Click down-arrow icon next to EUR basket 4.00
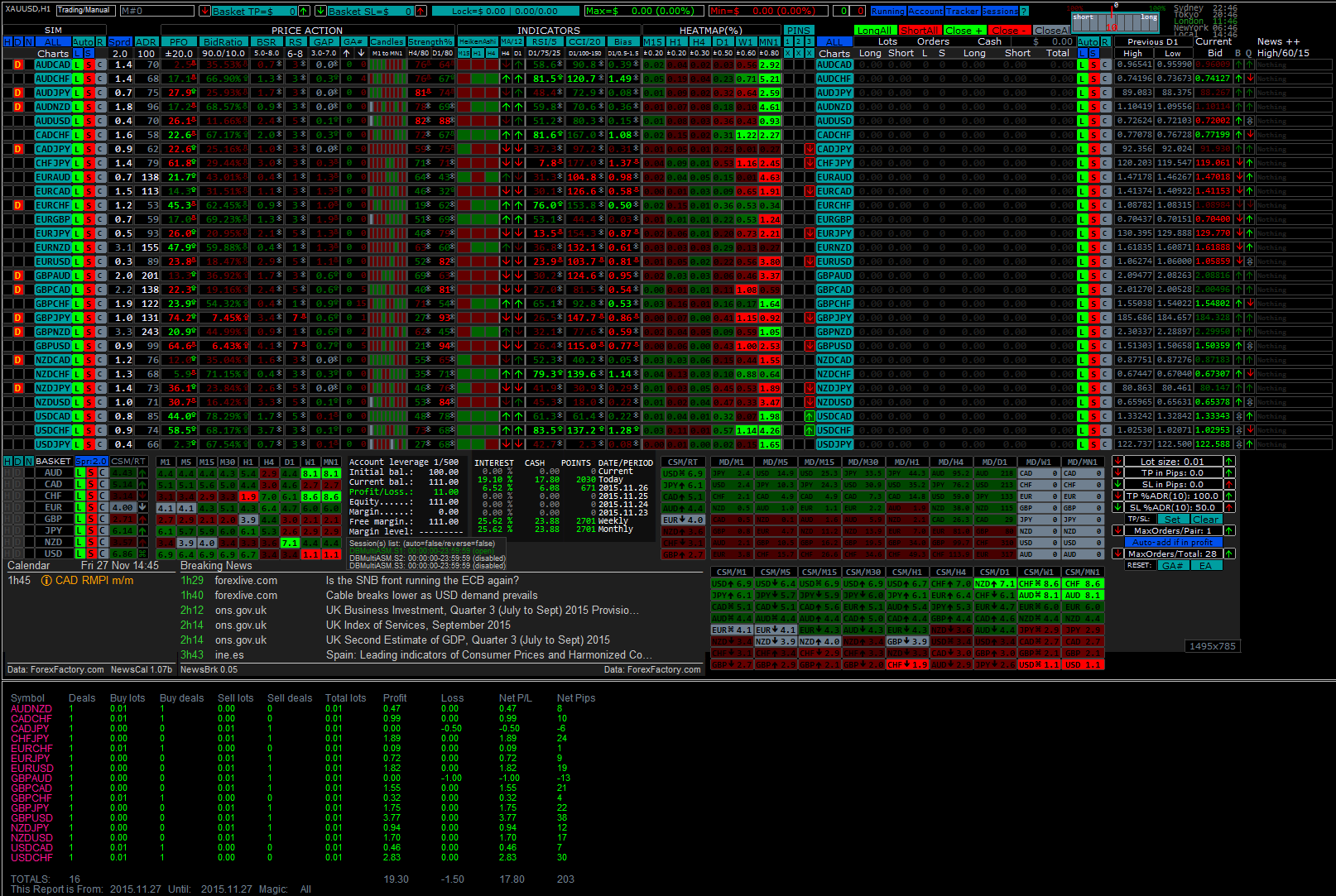 (x=142, y=507)
